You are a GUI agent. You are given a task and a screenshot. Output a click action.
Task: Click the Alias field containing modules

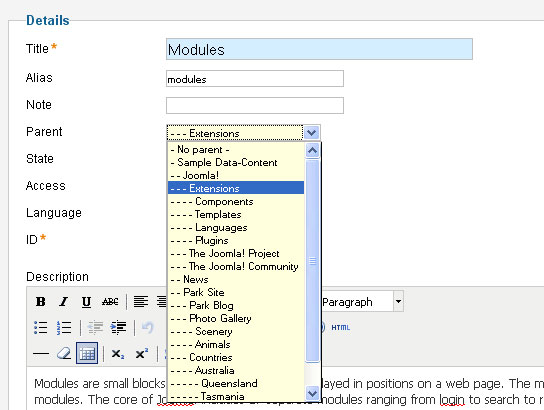255,79
